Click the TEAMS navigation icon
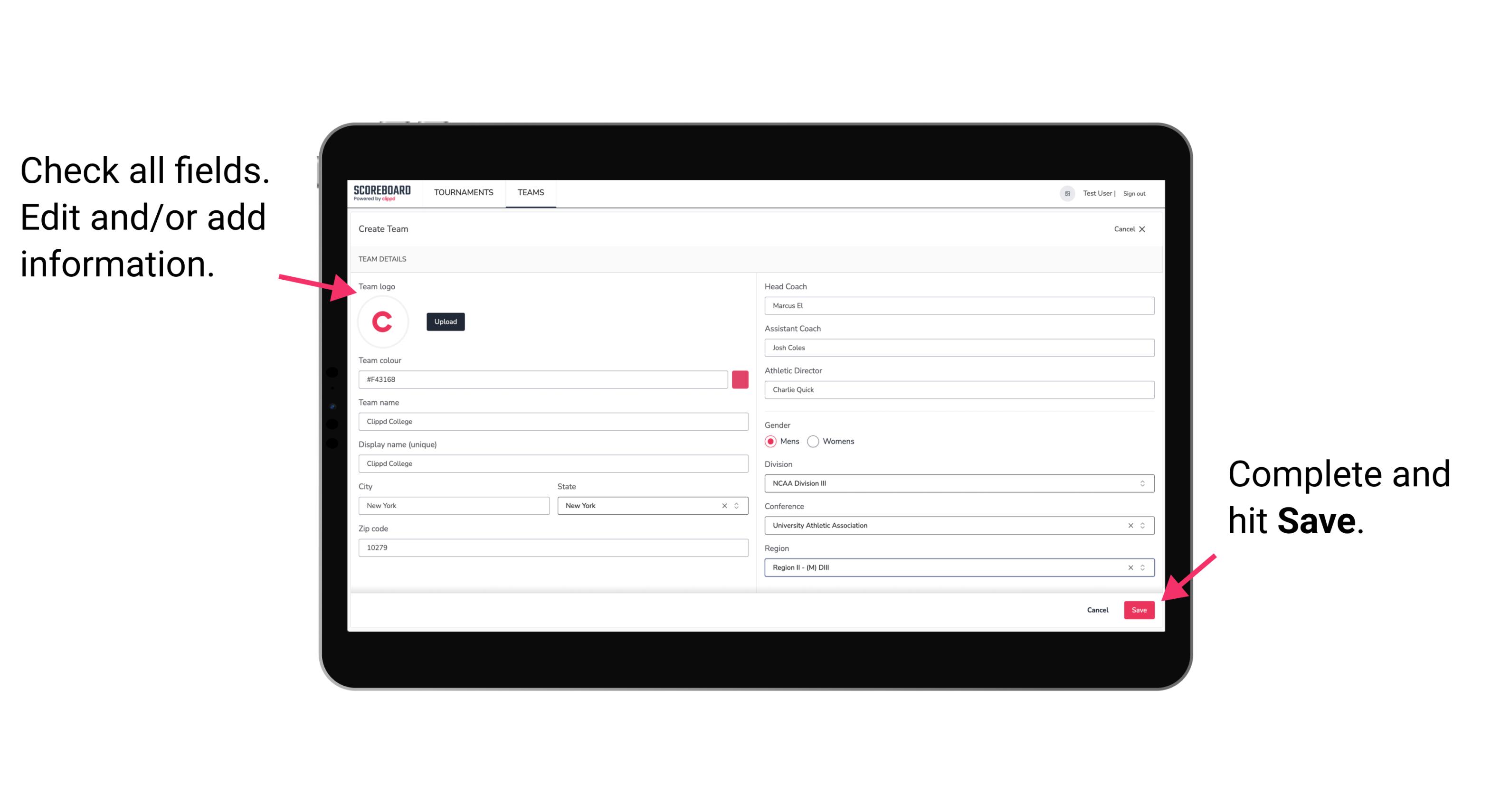The width and height of the screenshot is (1510, 812). (x=529, y=193)
